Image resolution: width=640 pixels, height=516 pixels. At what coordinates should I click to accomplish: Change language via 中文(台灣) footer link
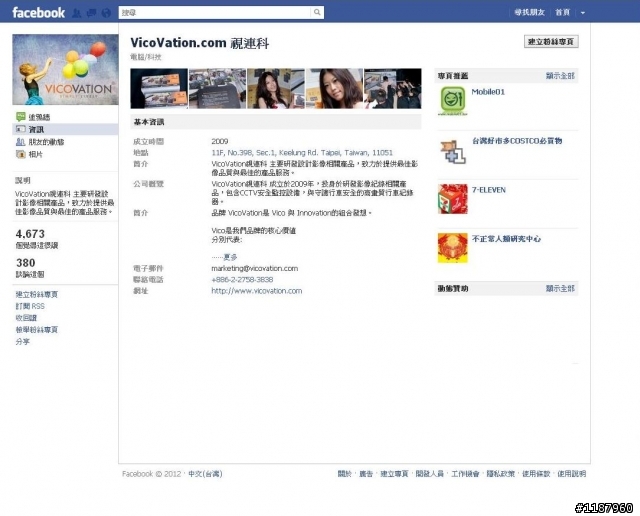(205, 474)
